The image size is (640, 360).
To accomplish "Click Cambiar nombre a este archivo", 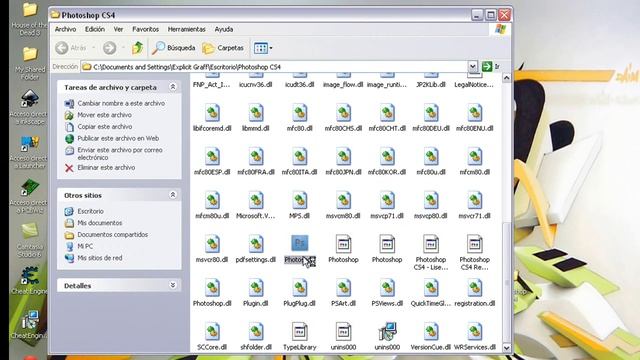I will [121, 103].
